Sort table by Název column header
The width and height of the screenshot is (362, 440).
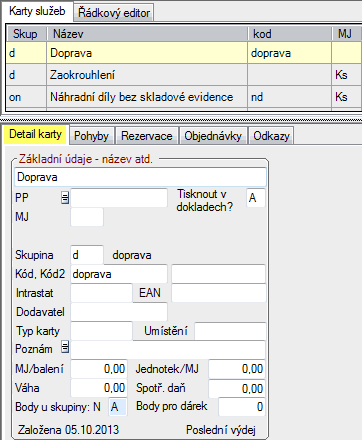point(147,34)
